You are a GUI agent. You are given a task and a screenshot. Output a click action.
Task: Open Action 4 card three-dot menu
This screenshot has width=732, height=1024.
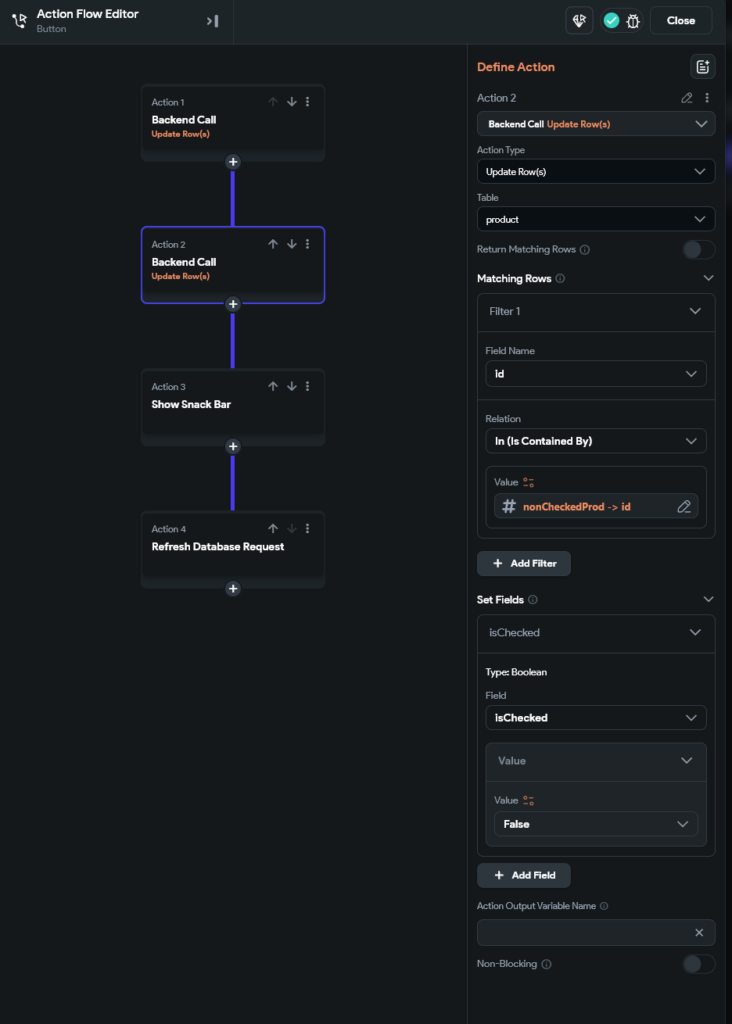click(x=308, y=529)
